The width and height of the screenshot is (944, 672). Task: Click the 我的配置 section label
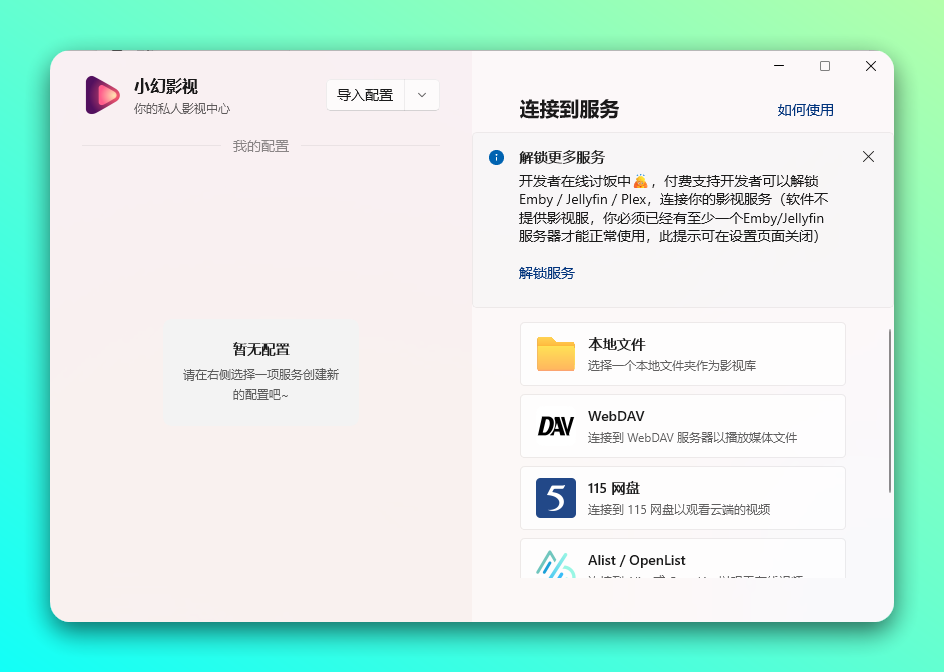tap(261, 146)
